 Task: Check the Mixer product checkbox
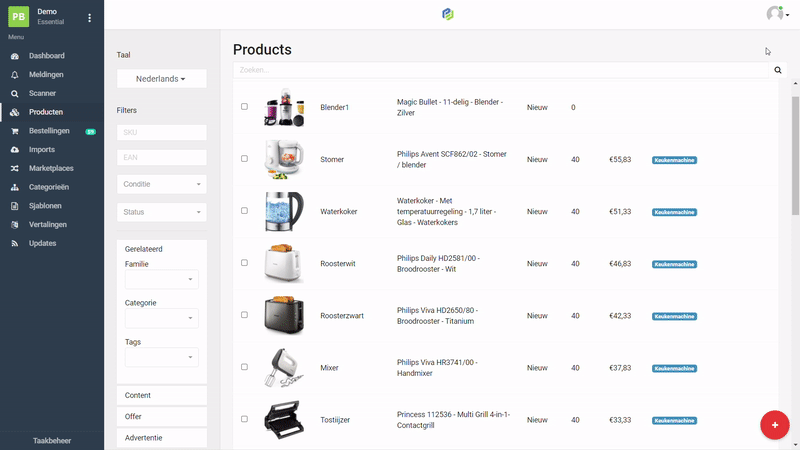pos(245,367)
